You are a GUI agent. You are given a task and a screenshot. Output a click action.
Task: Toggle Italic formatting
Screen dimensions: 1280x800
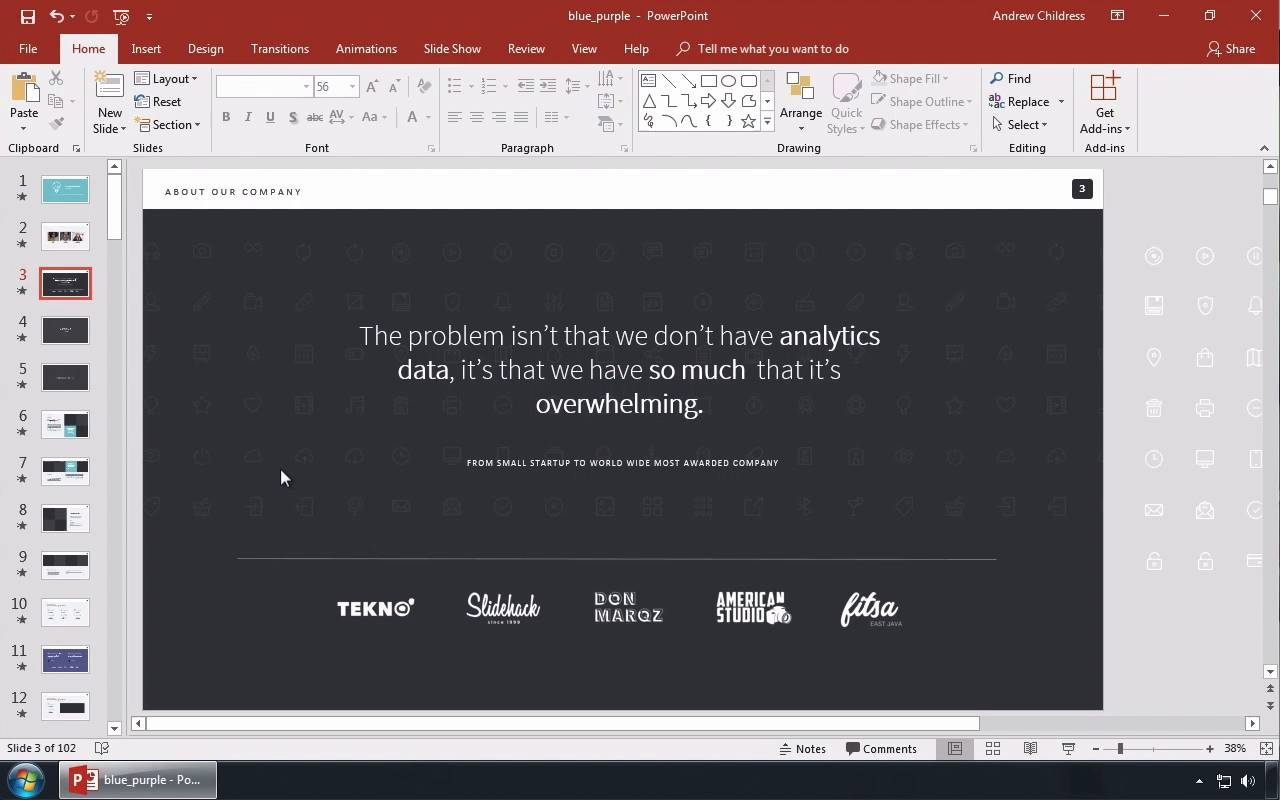coord(248,117)
